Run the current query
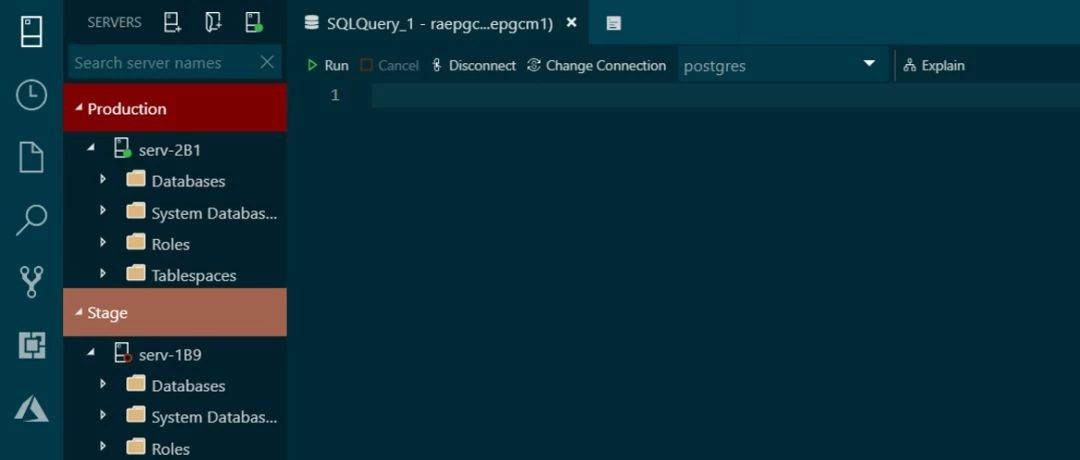The height and width of the screenshot is (460, 1080). (328, 65)
